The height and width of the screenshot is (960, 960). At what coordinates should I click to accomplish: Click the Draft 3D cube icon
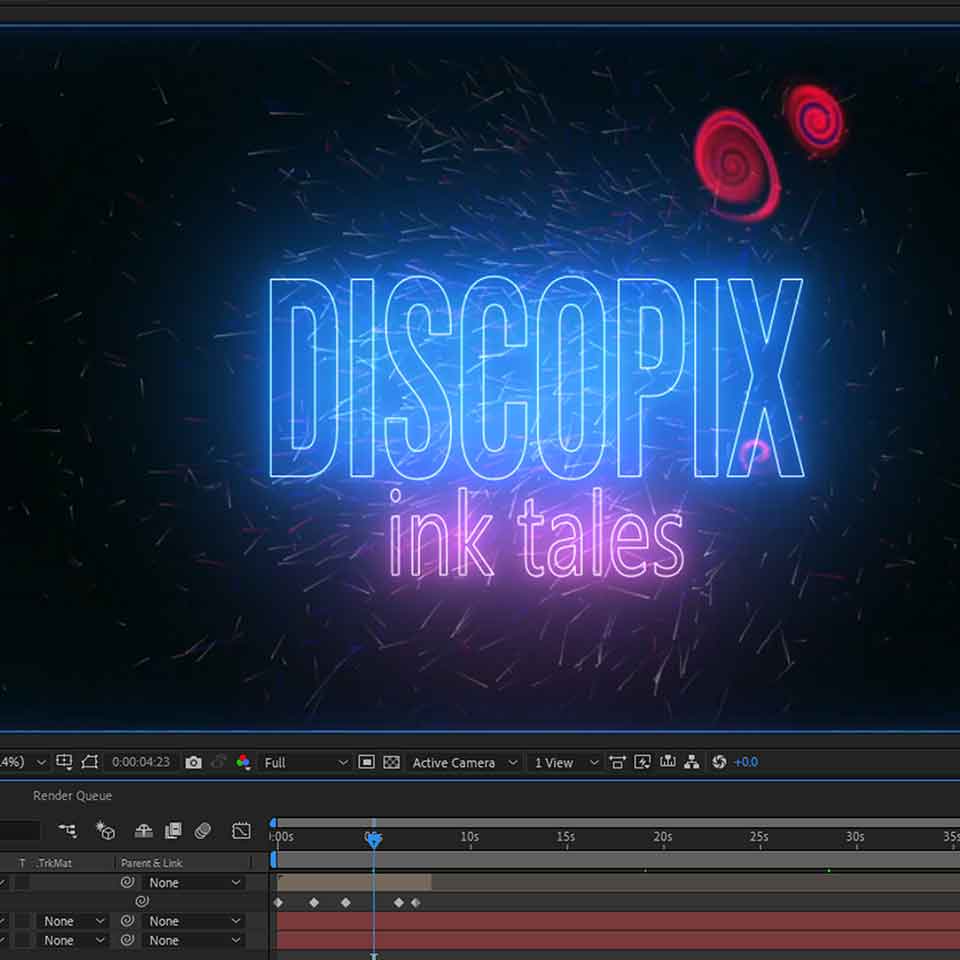click(x=105, y=831)
